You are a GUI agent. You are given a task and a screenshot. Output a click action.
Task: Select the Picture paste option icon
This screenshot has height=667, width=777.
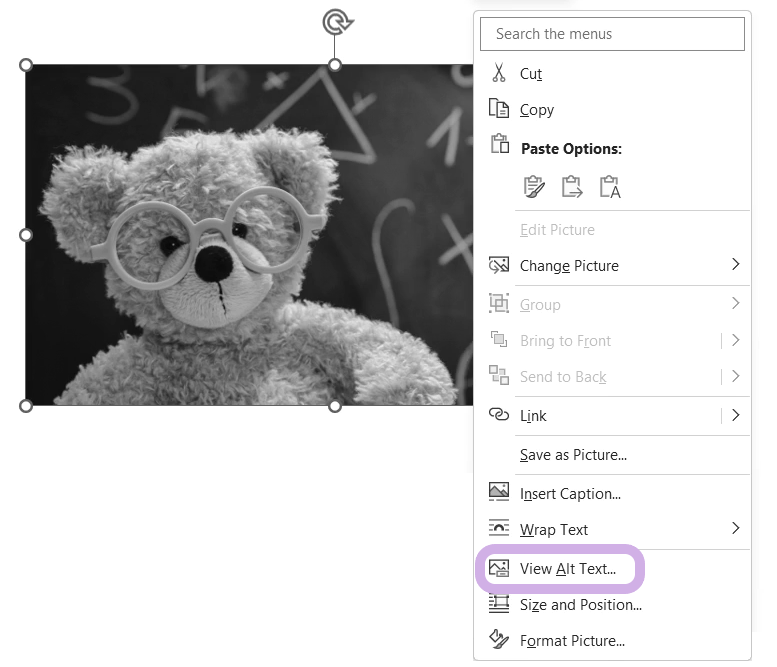[572, 187]
